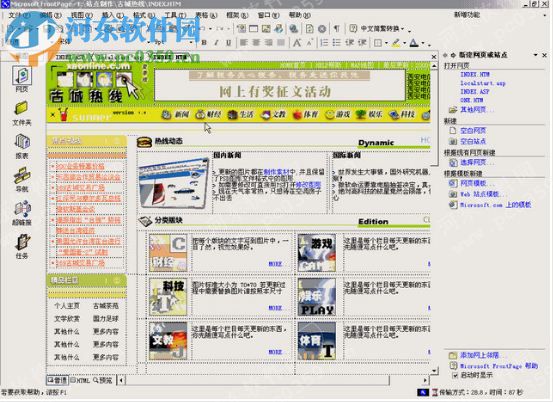Viewport: 553px width, 402px height.
Task: Open the 插入 menu
Action: [113, 15]
